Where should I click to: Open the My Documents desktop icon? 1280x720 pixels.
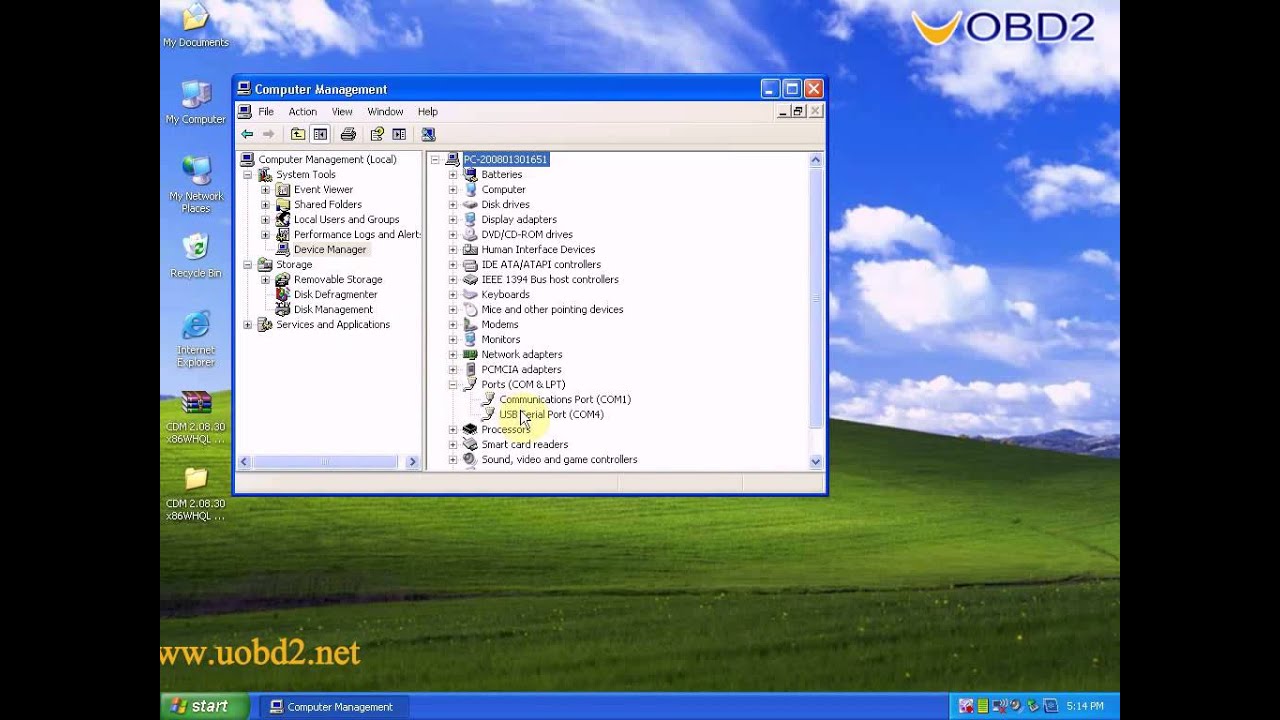(196, 27)
